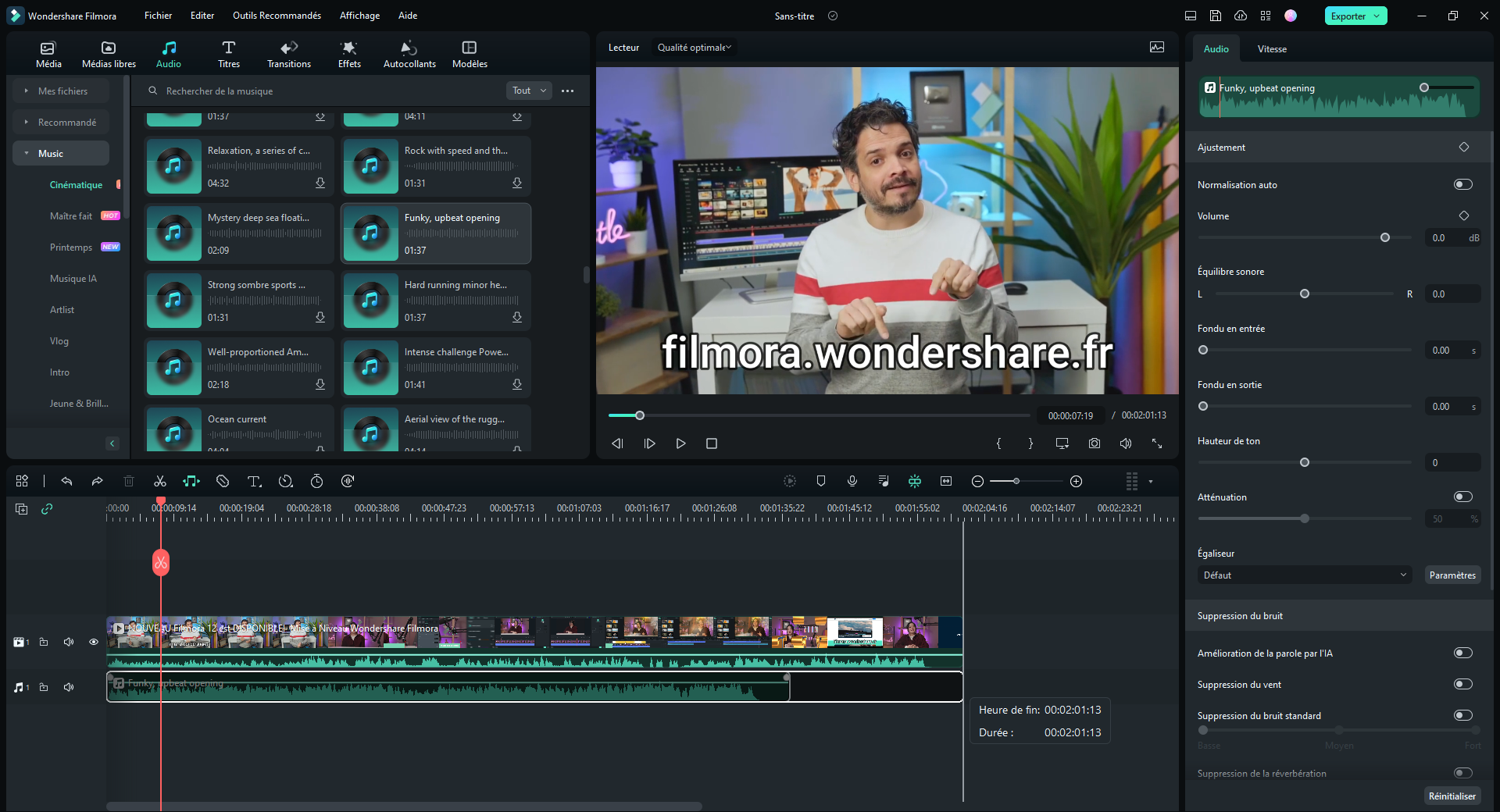Click the link tracks icon in timeline
This screenshot has width=1500, height=812.
[x=47, y=508]
